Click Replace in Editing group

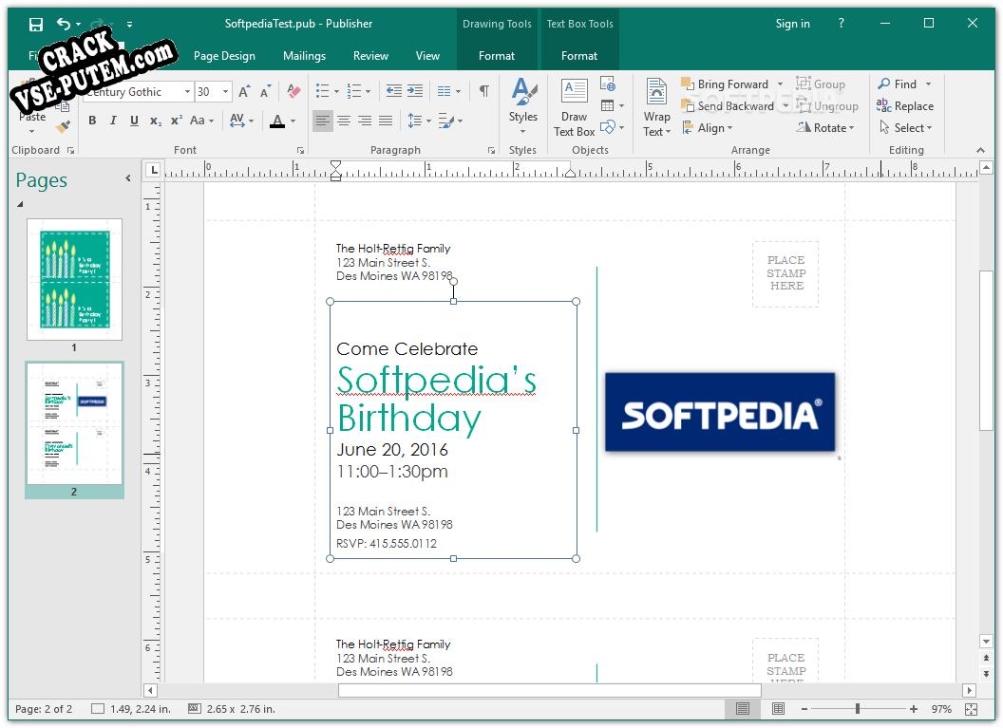click(x=905, y=106)
